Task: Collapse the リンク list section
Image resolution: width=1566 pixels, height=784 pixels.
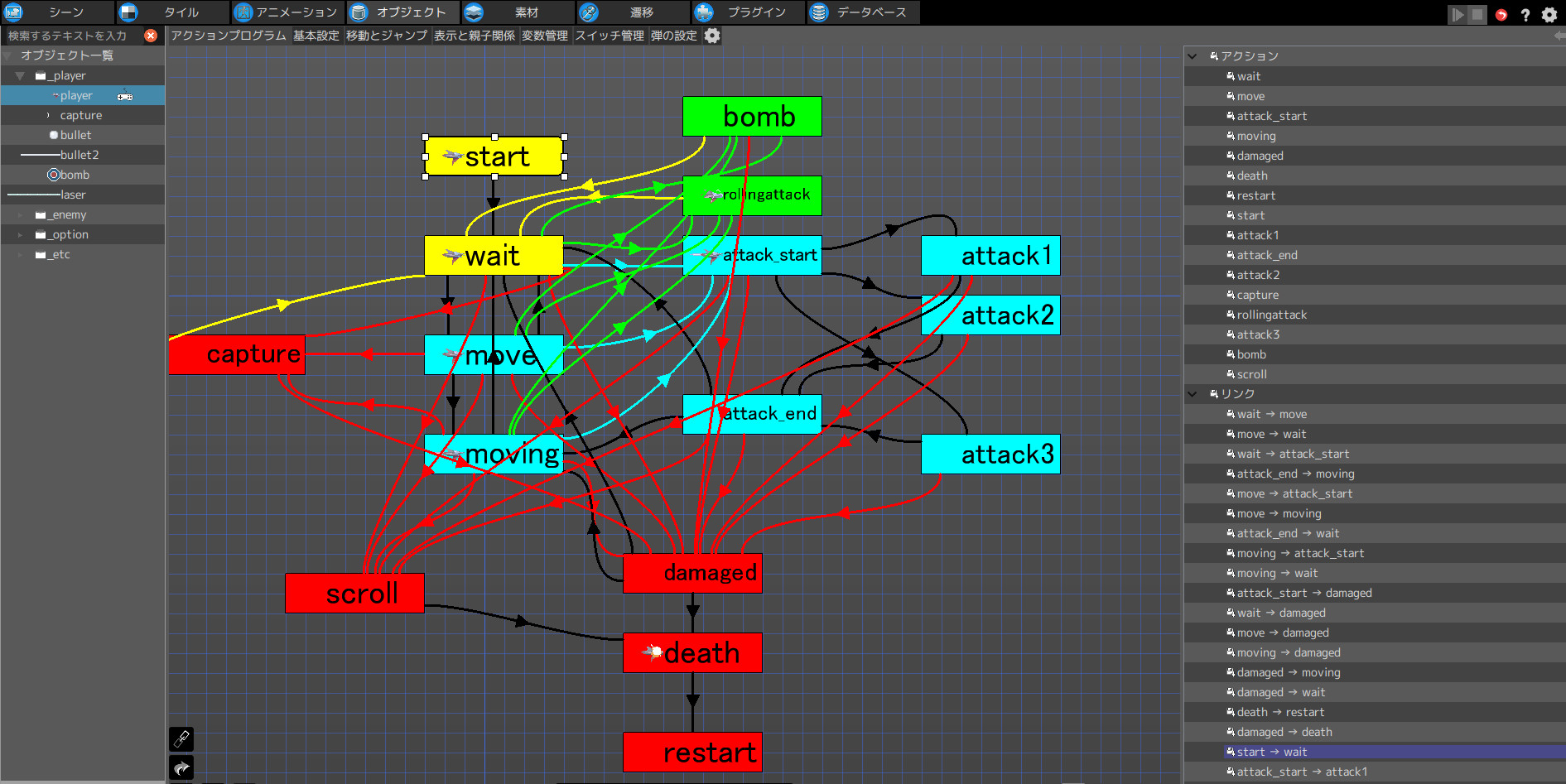Action: [x=1193, y=394]
